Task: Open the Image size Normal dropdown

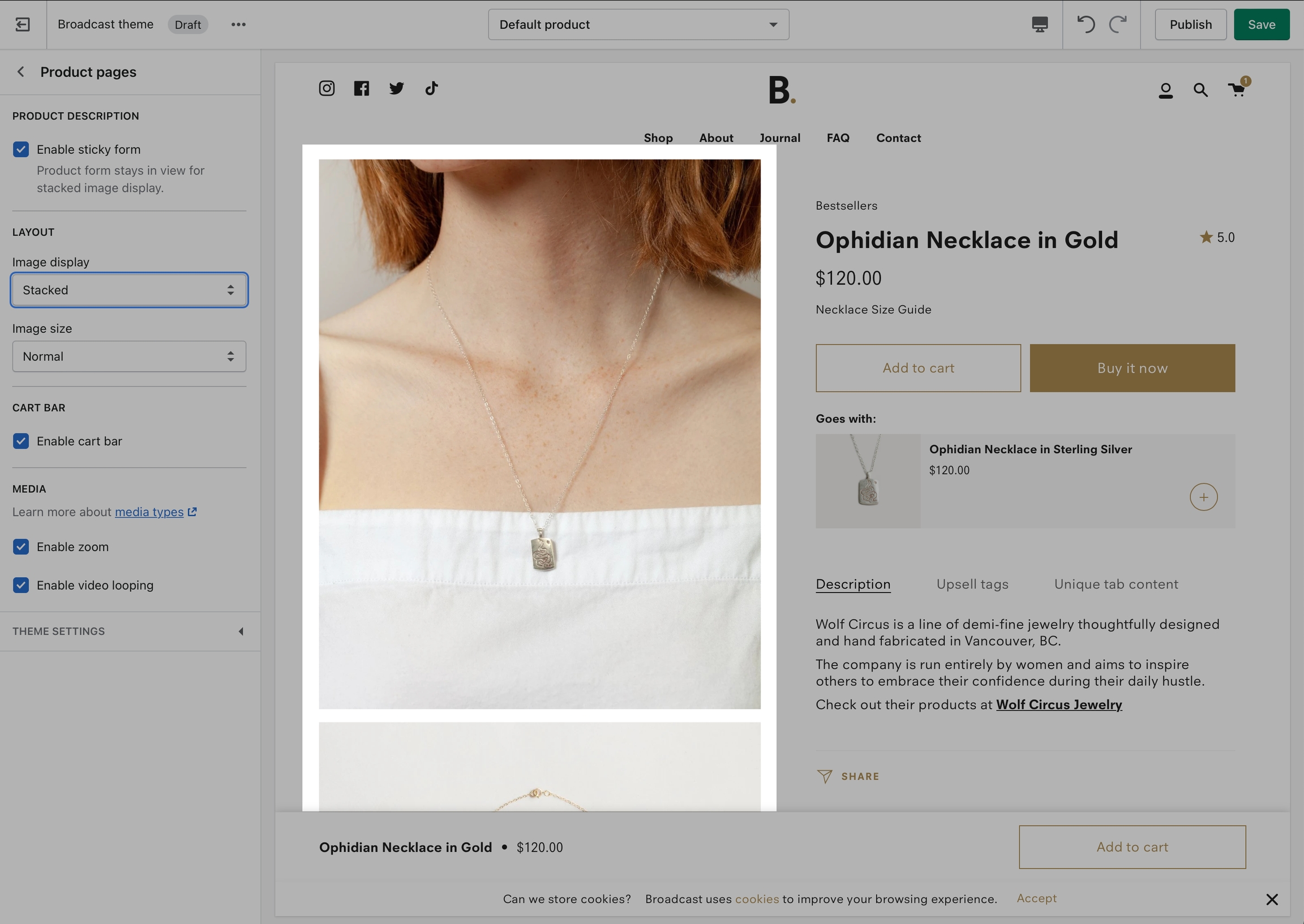Action: click(129, 356)
